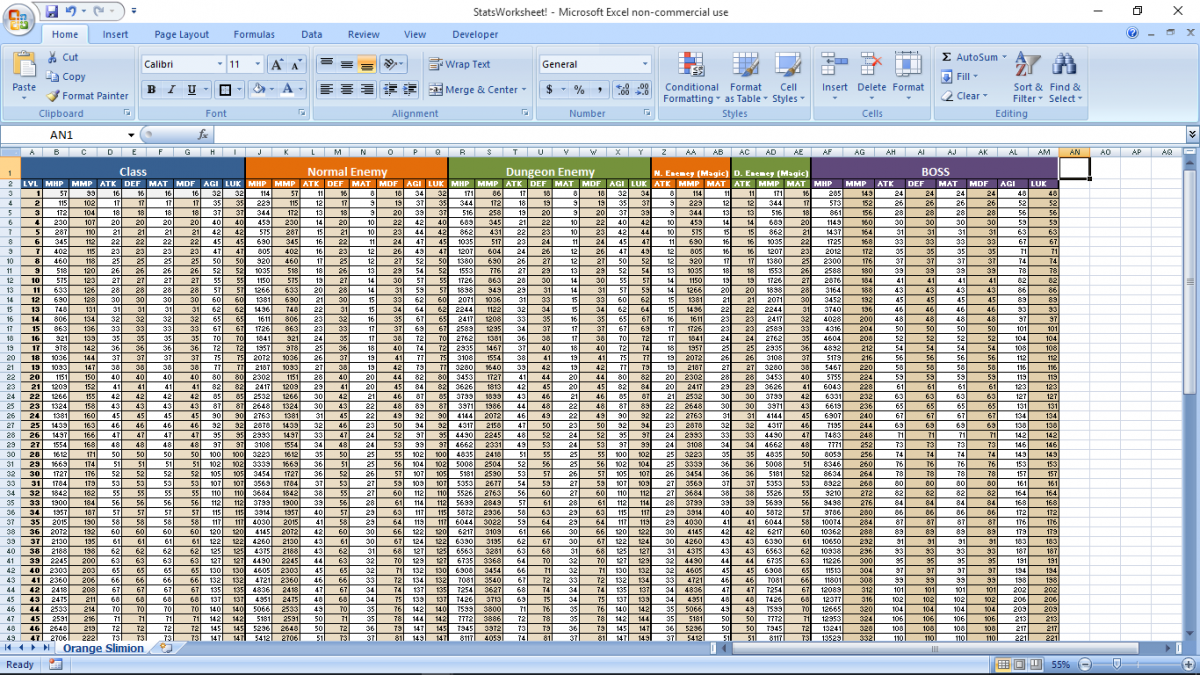Toggle Bottom Align vertical alignment
This screenshot has height=675, width=1200.
coord(367,64)
